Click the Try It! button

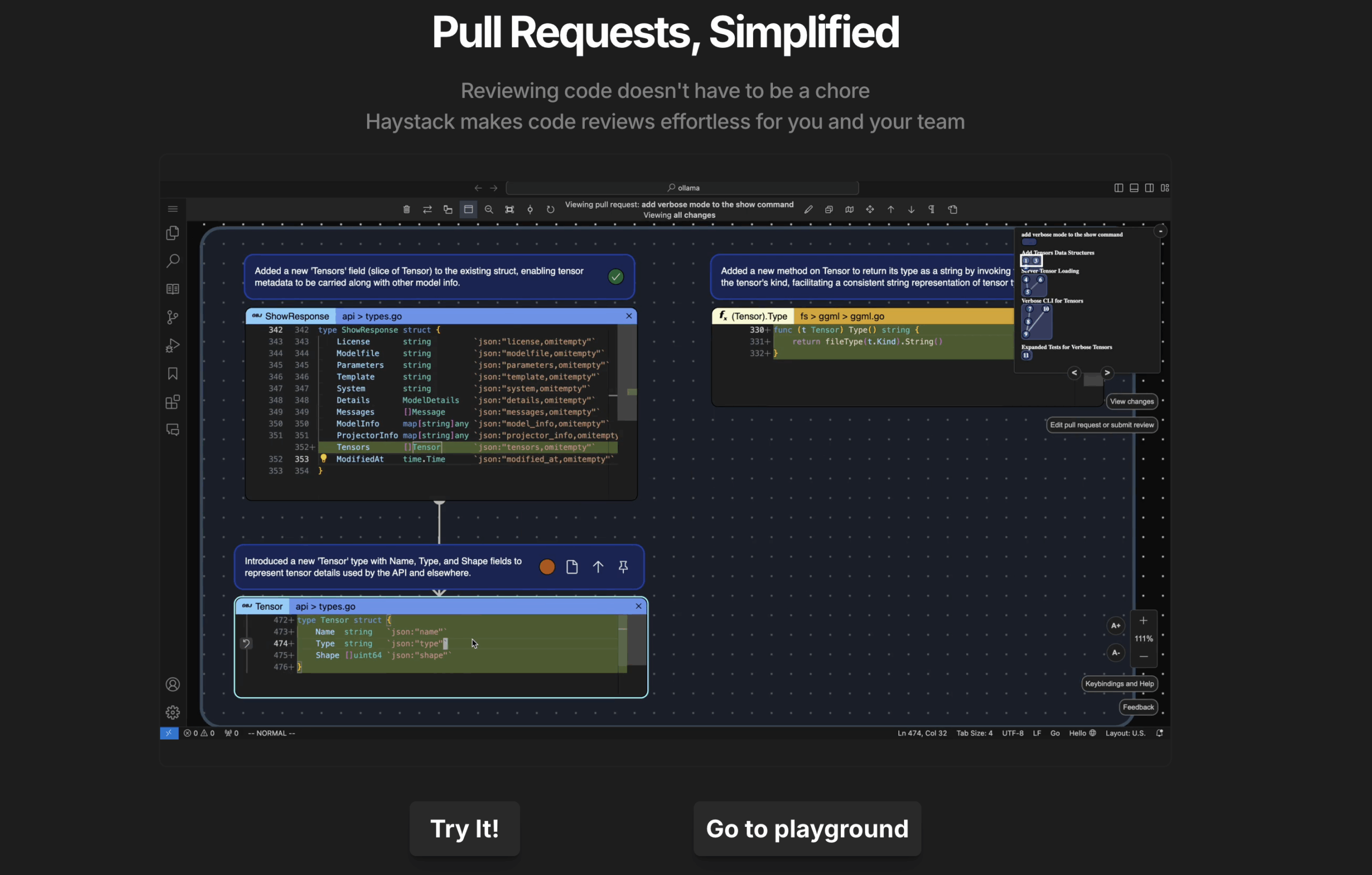coord(464,828)
